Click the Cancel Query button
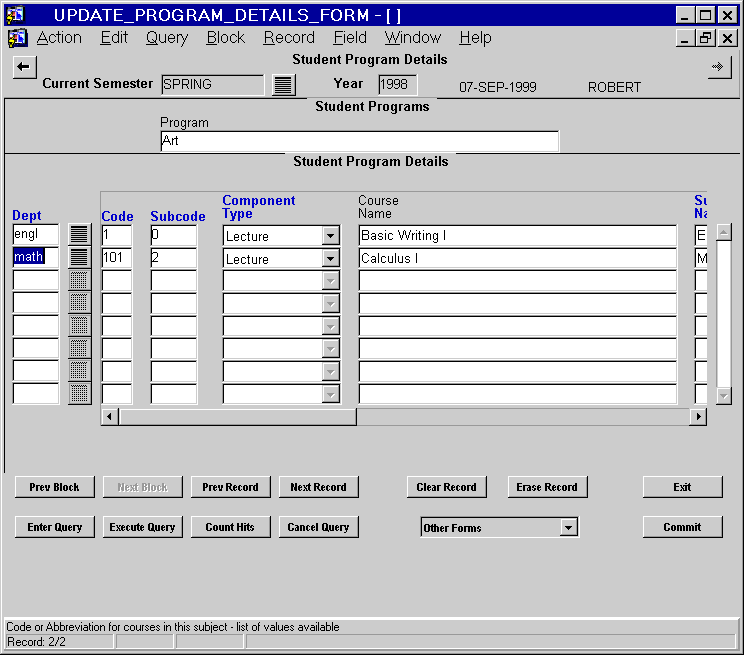This screenshot has height=655, width=744. [318, 527]
